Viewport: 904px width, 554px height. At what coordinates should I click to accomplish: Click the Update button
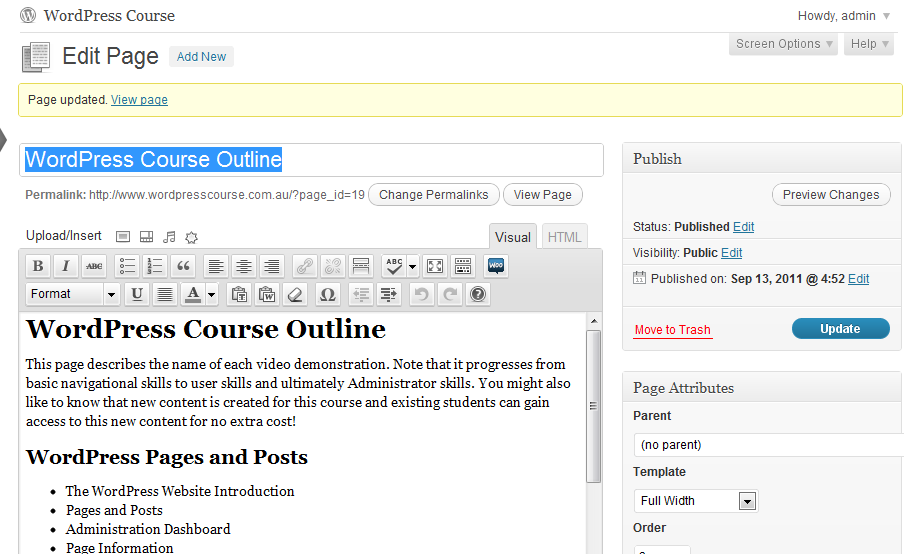841,329
